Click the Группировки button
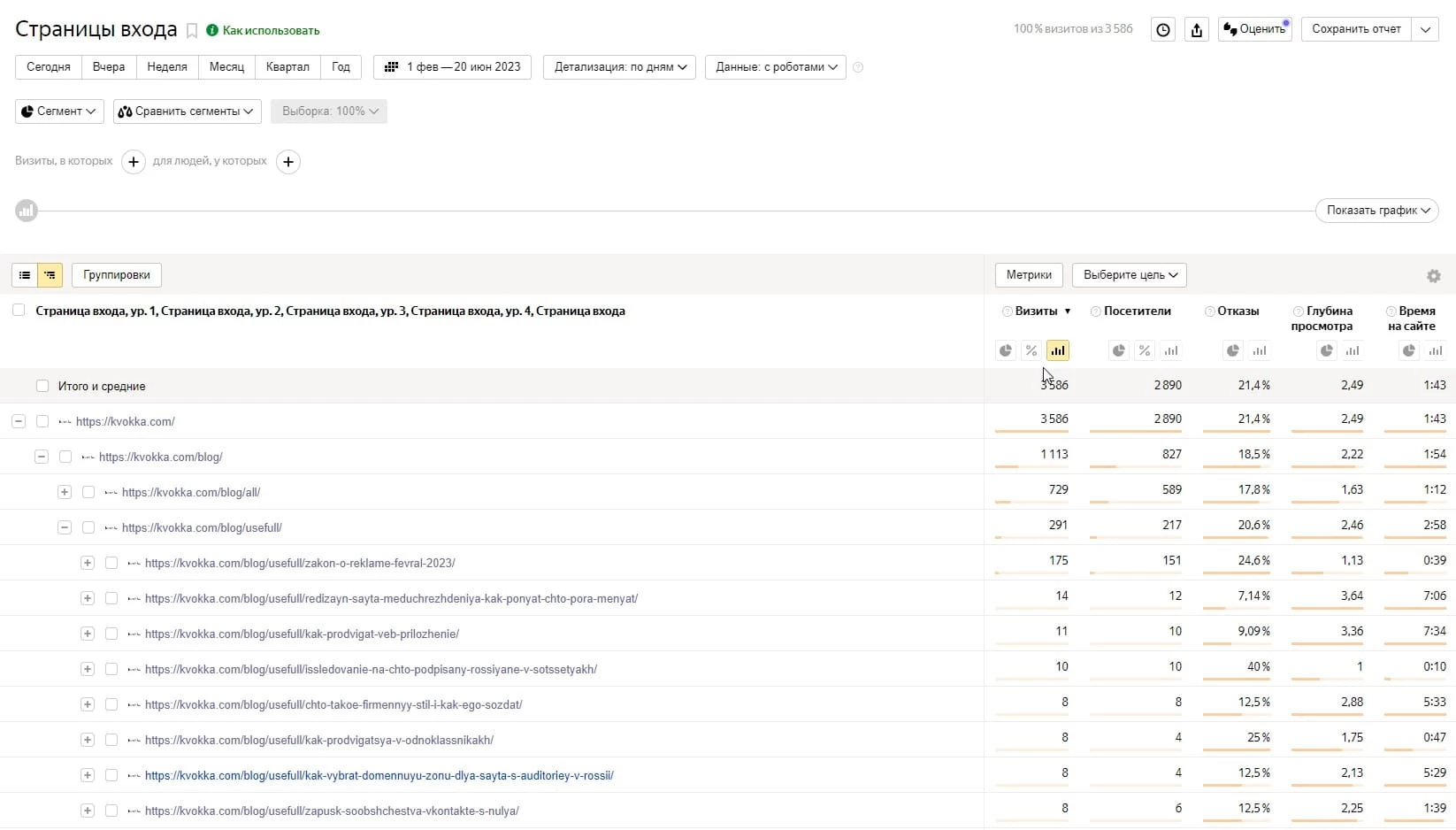The image size is (1456, 830). [117, 275]
